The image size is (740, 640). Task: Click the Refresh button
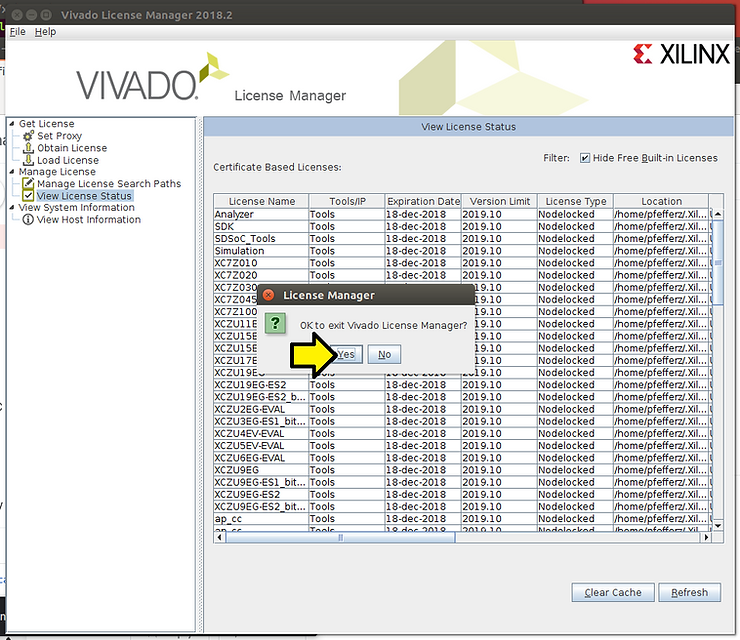point(690,592)
